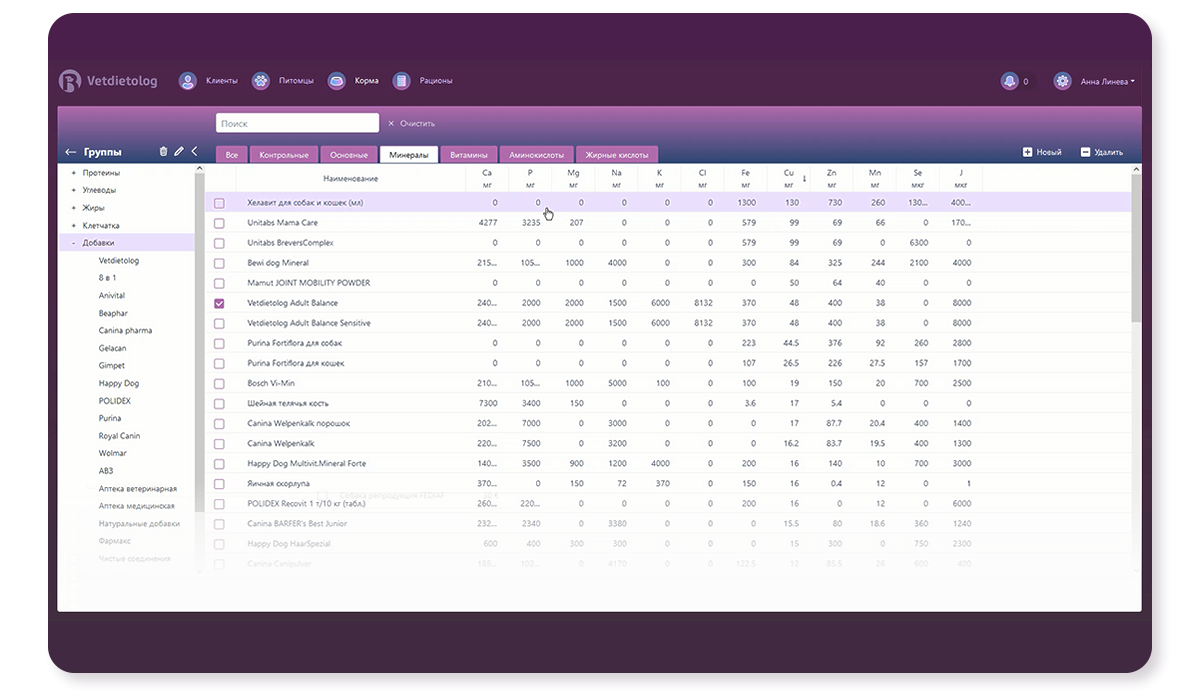The width and height of the screenshot is (1200, 700).
Task: Open notifications via the bell icon
Action: click(x=1009, y=81)
